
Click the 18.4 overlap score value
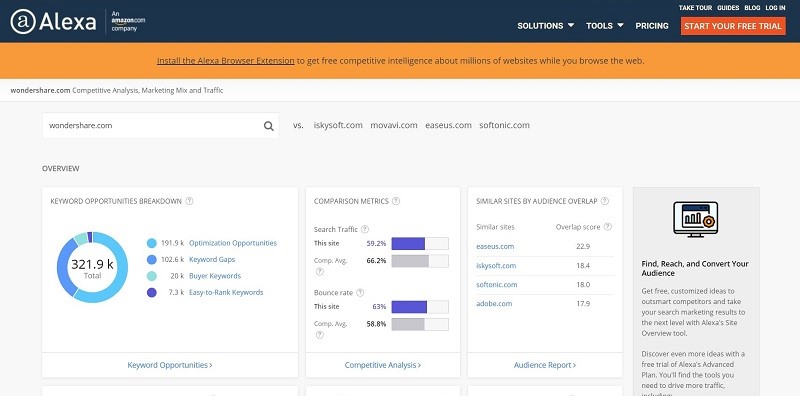(583, 266)
